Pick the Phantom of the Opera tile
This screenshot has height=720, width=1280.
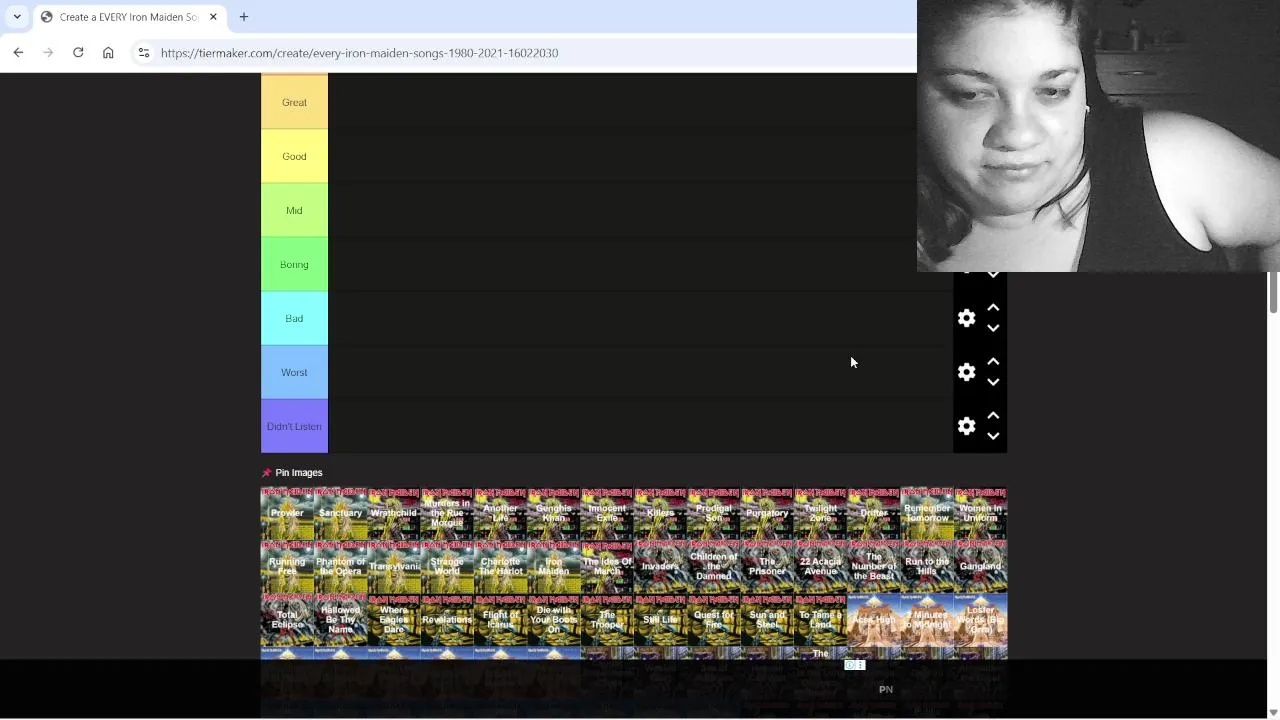341,567
